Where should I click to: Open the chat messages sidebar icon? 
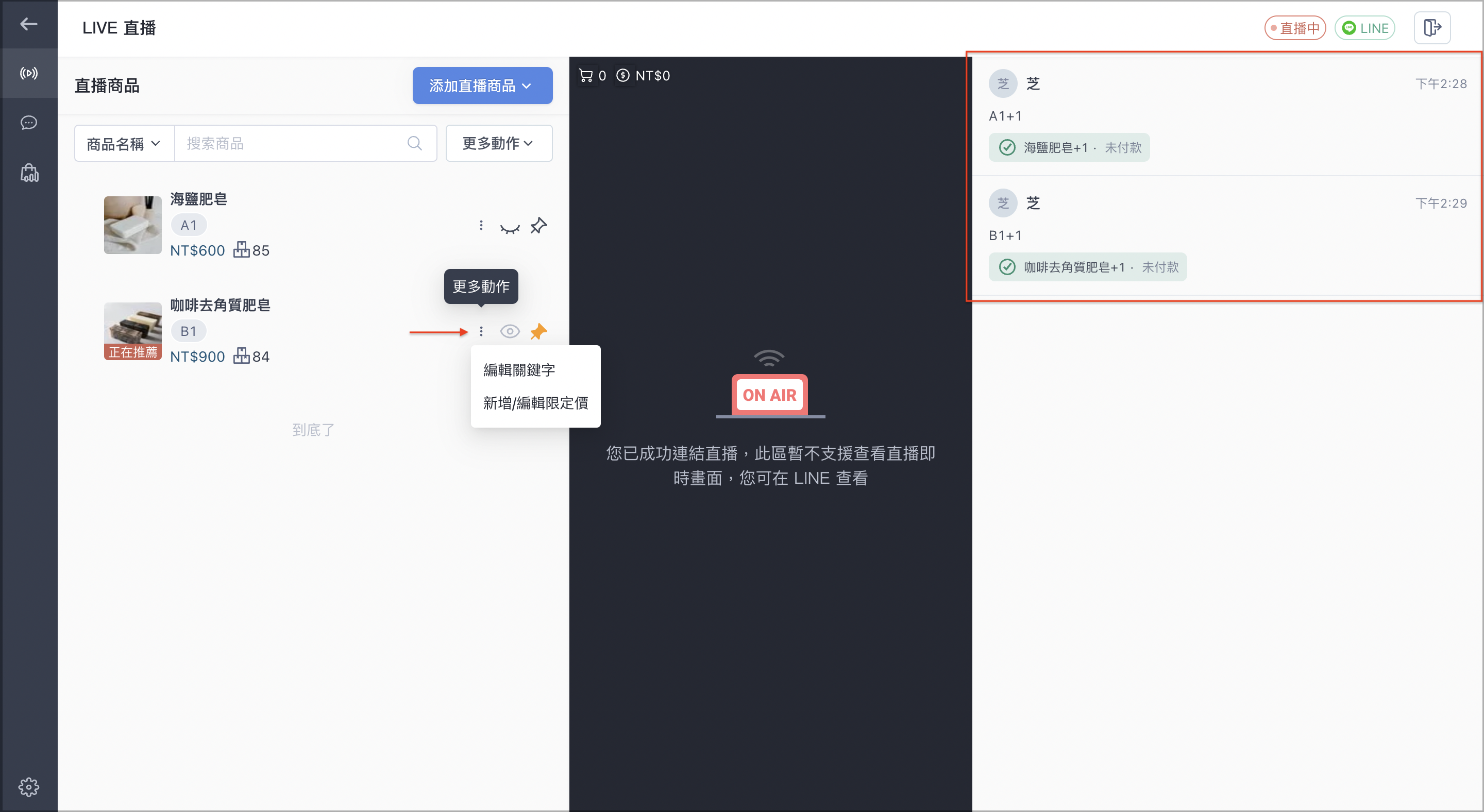[29, 123]
